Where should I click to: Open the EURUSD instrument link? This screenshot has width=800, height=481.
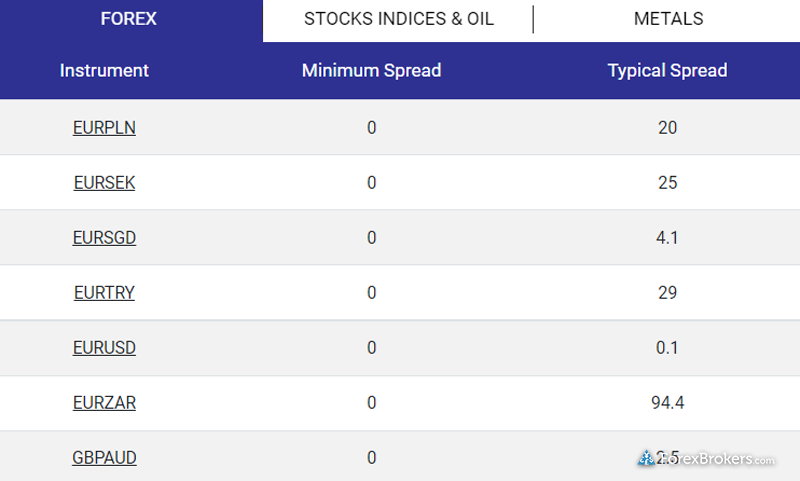point(104,348)
